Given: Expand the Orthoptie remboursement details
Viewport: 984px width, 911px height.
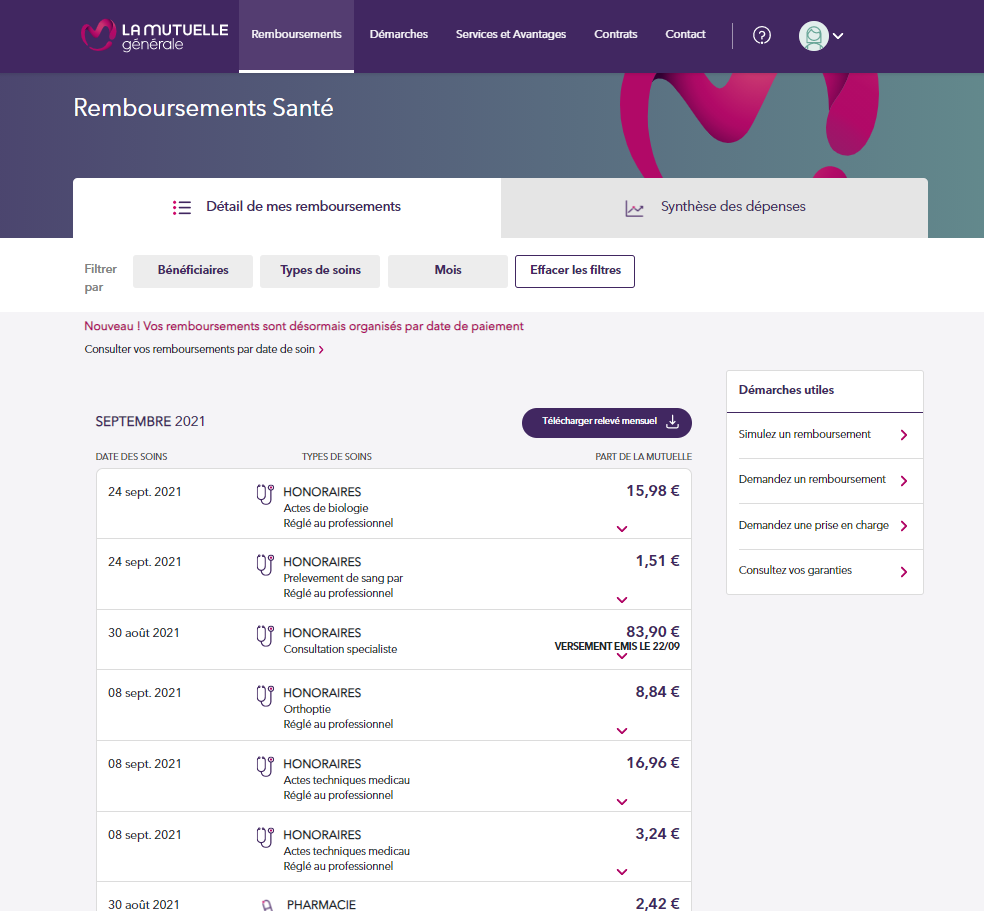Looking at the screenshot, I should 621,730.
